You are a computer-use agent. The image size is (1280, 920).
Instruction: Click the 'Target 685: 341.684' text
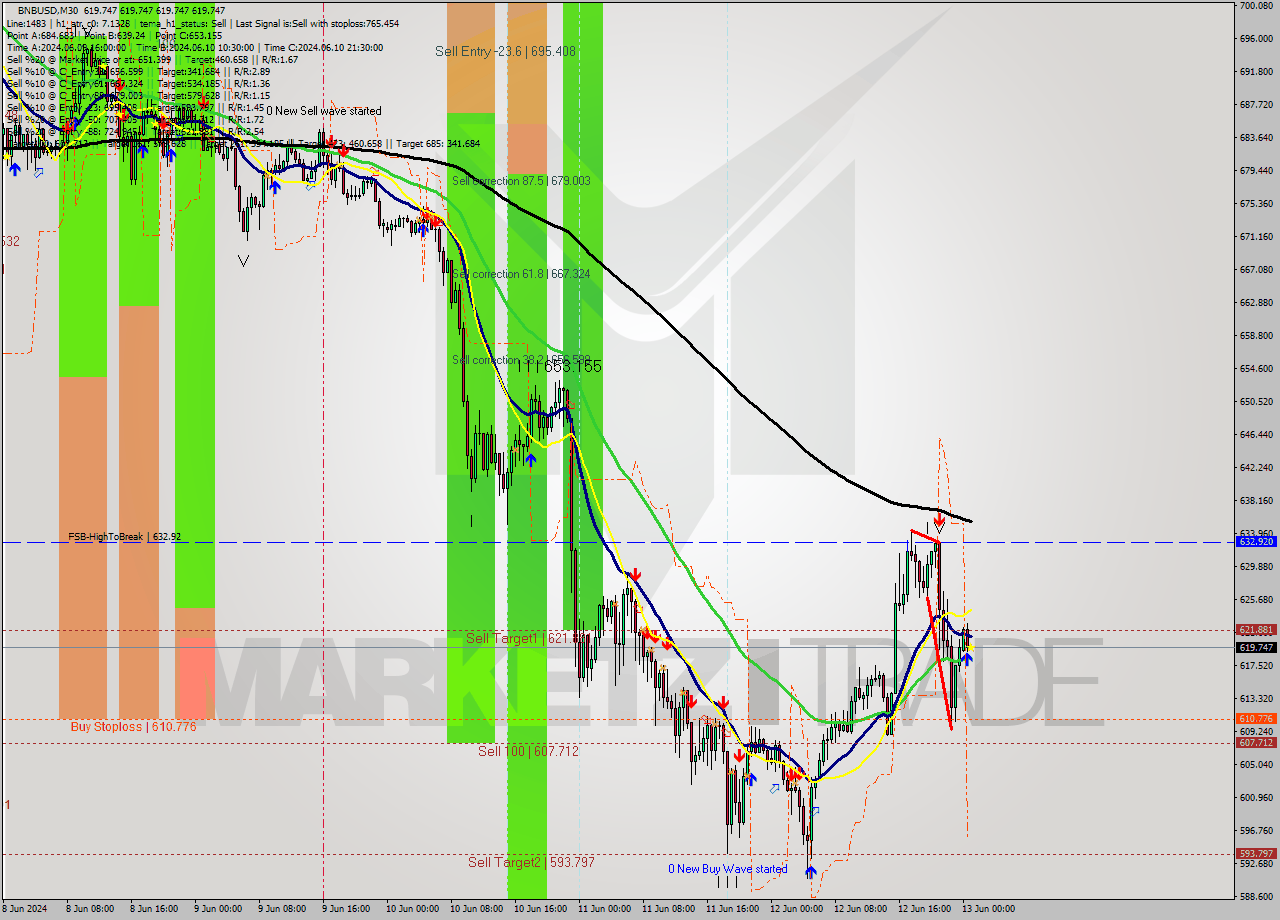438,144
